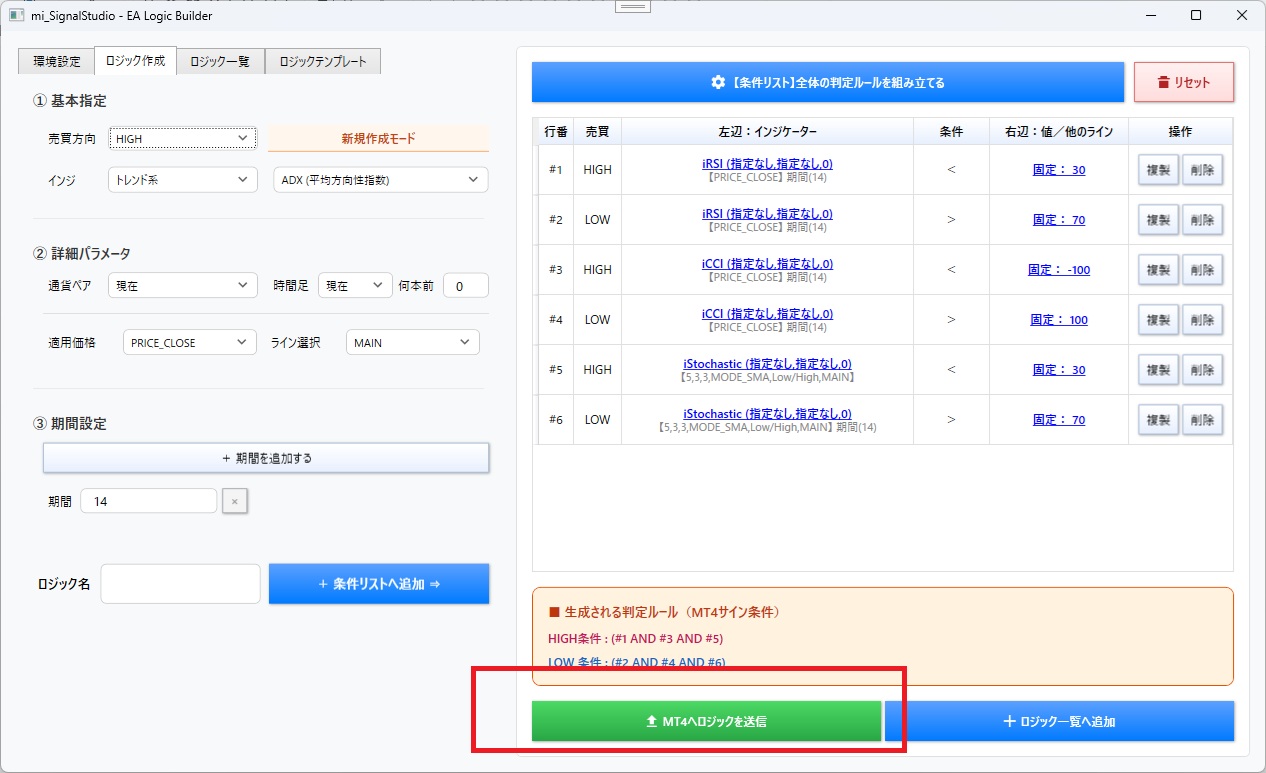Viewport: 1266px width, 773px height.
Task: Delete row #2 with 削除
Action: point(1202,220)
